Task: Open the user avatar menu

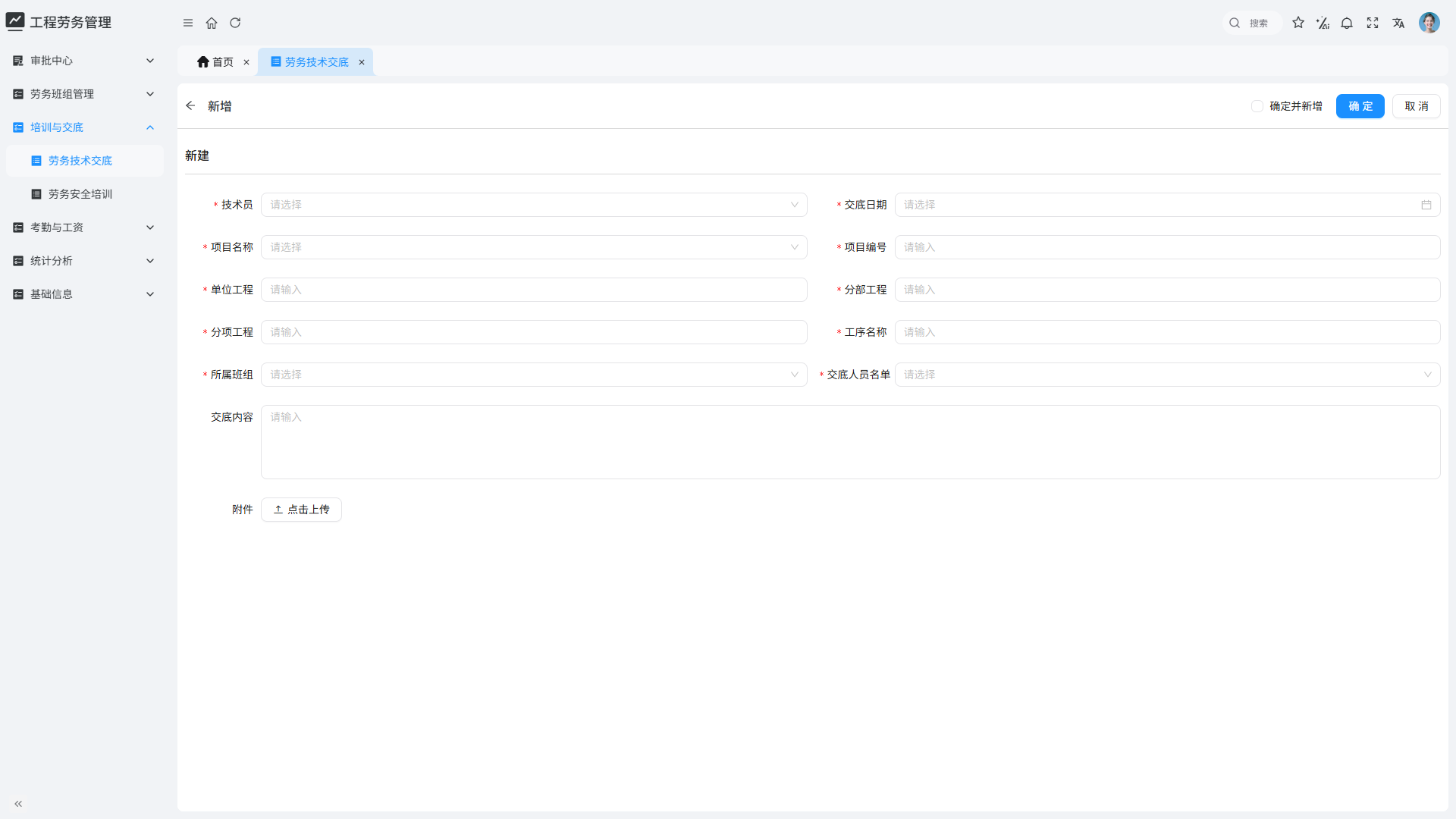Action: coord(1429,23)
